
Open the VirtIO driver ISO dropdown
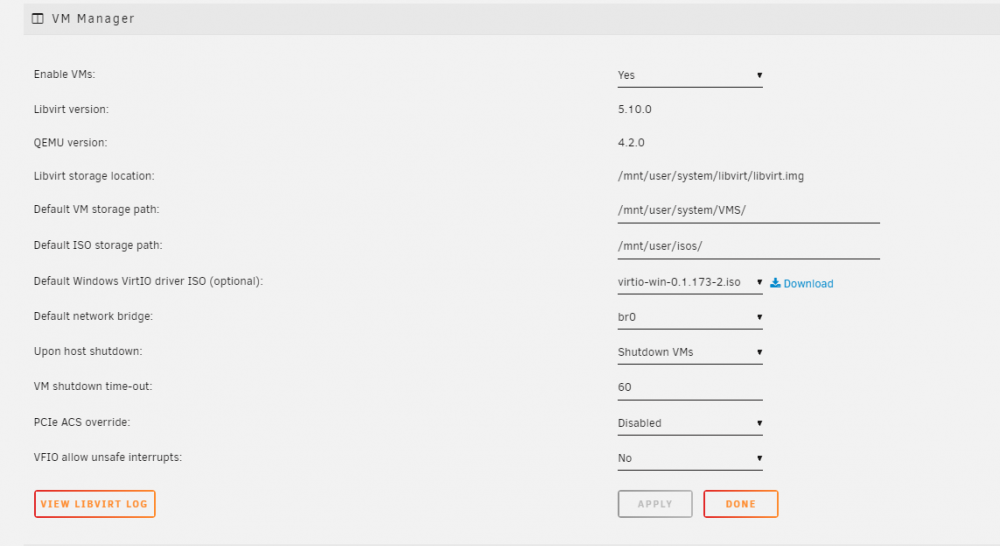point(689,283)
